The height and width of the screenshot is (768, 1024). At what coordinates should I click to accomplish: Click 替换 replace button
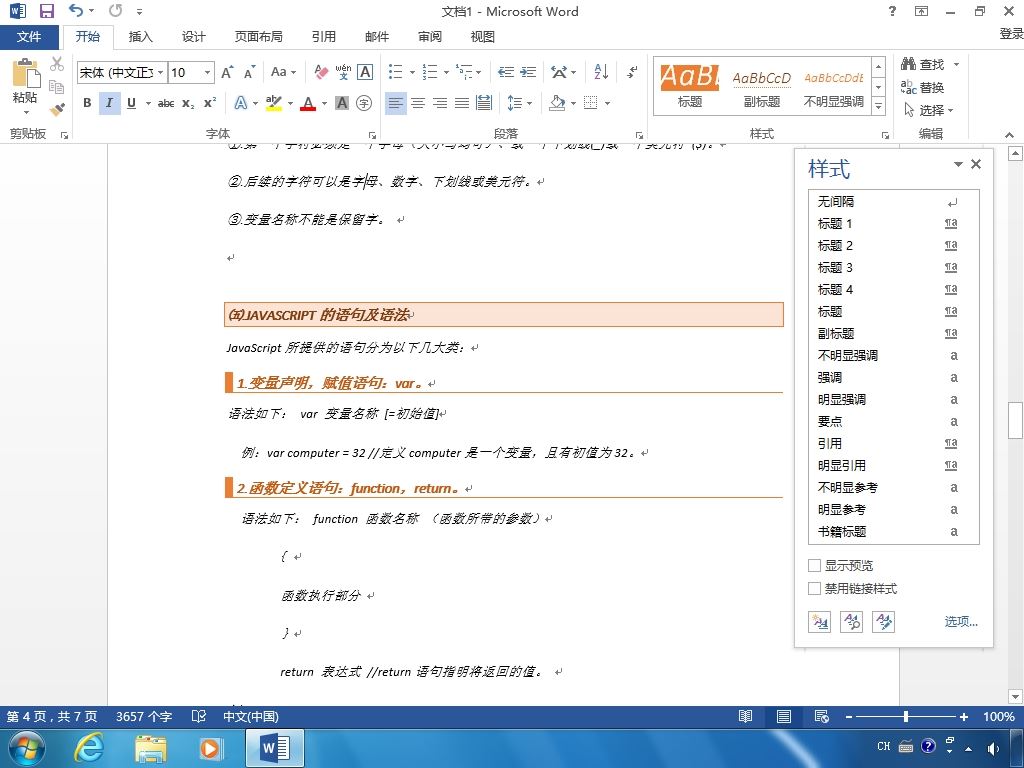pos(922,87)
